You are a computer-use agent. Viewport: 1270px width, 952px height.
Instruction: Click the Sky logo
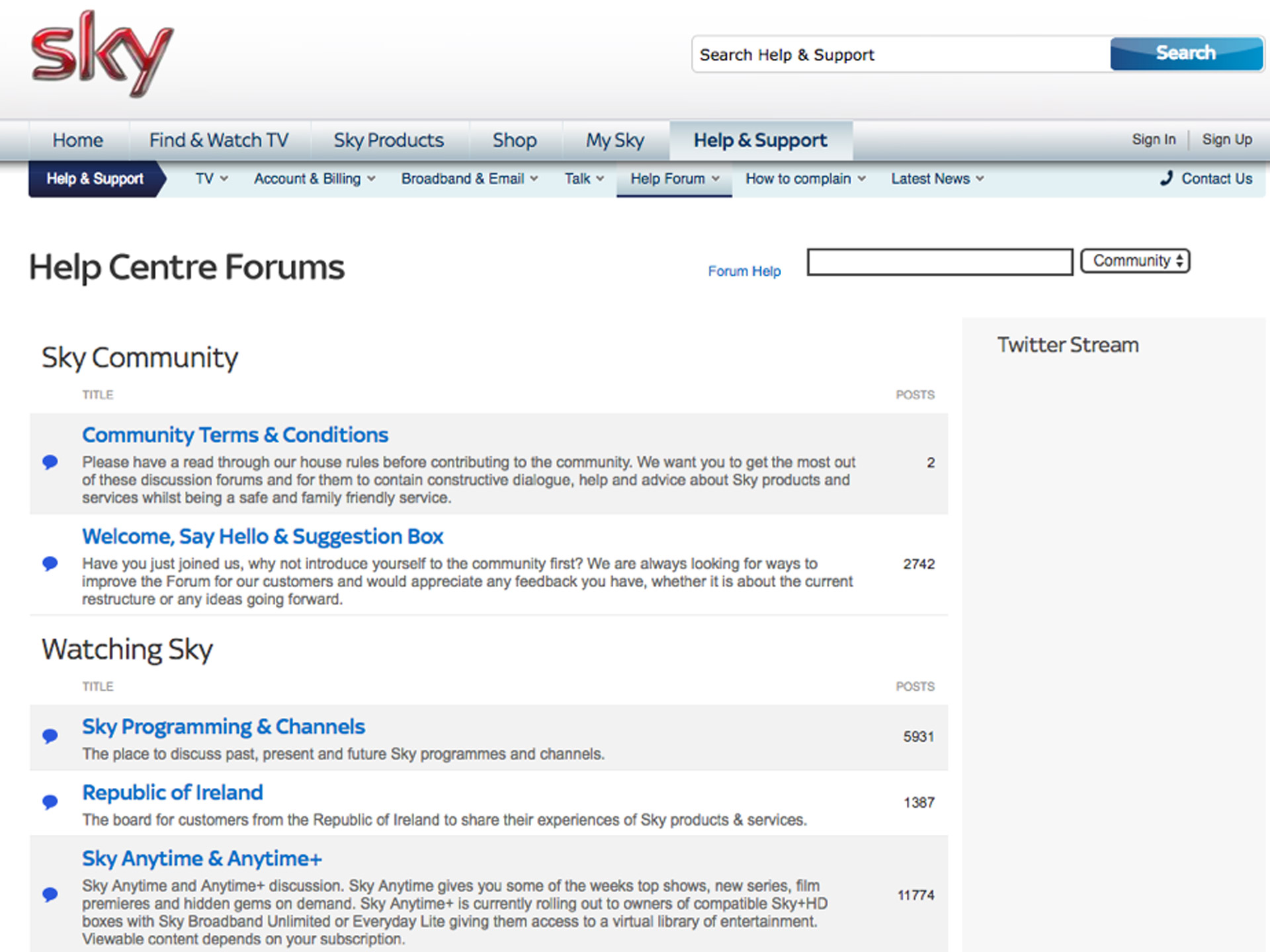pyautogui.click(x=103, y=54)
